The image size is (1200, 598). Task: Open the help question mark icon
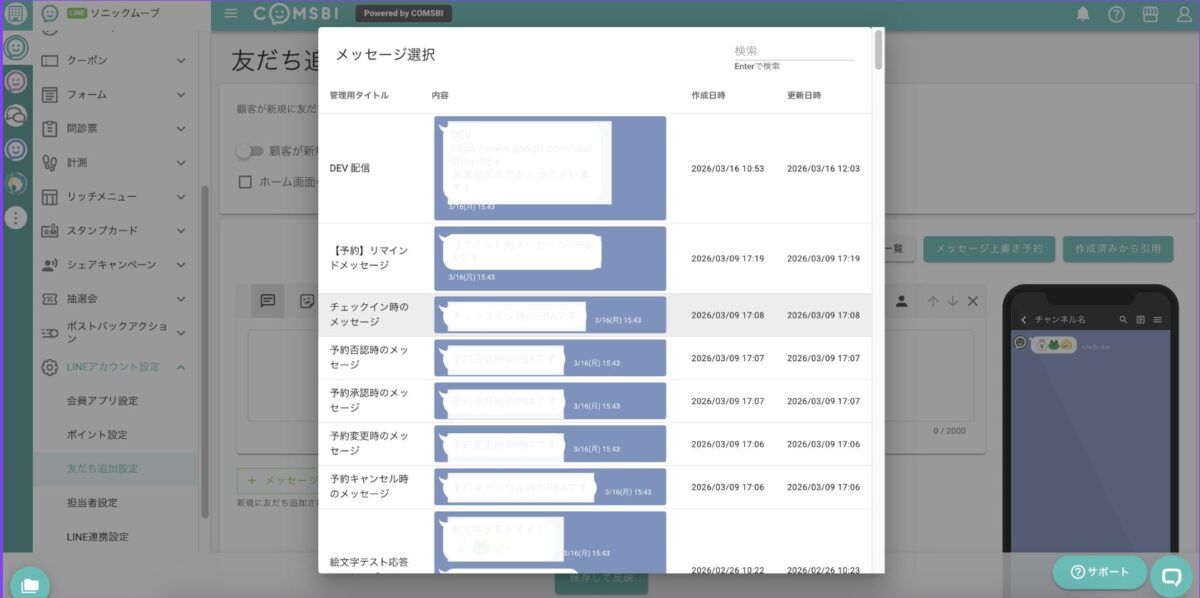(1116, 14)
